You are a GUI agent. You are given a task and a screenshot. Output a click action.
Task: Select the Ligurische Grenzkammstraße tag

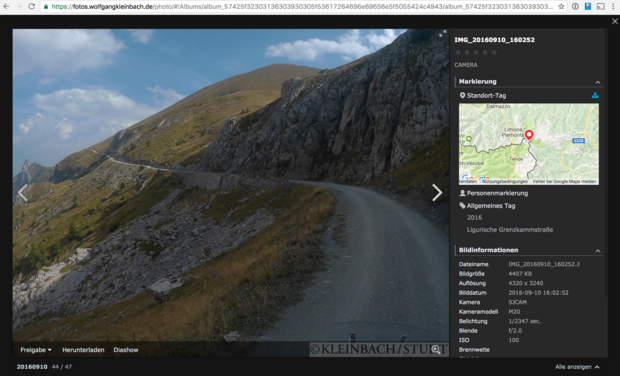[510, 230]
